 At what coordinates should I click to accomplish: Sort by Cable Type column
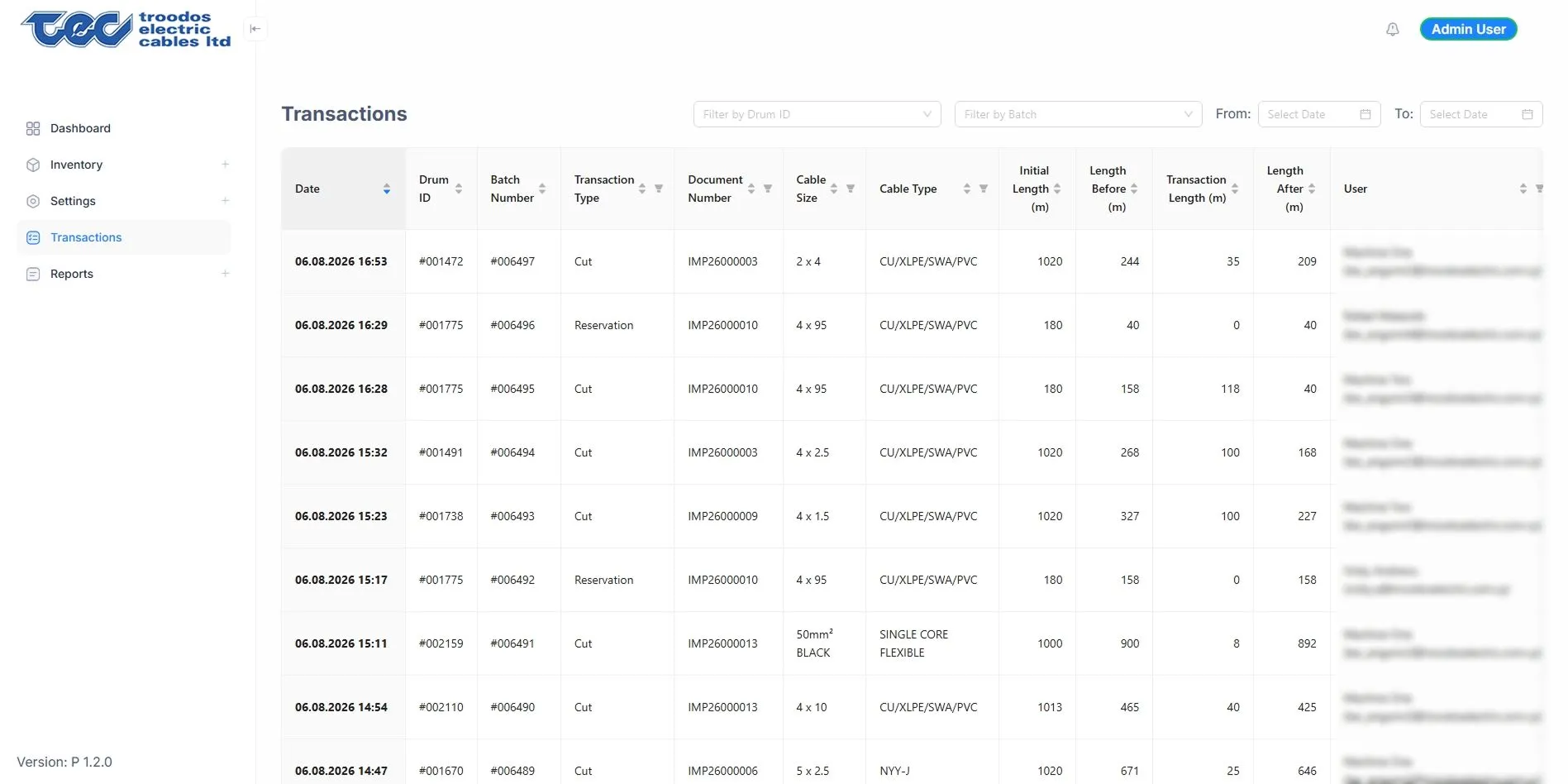[967, 189]
